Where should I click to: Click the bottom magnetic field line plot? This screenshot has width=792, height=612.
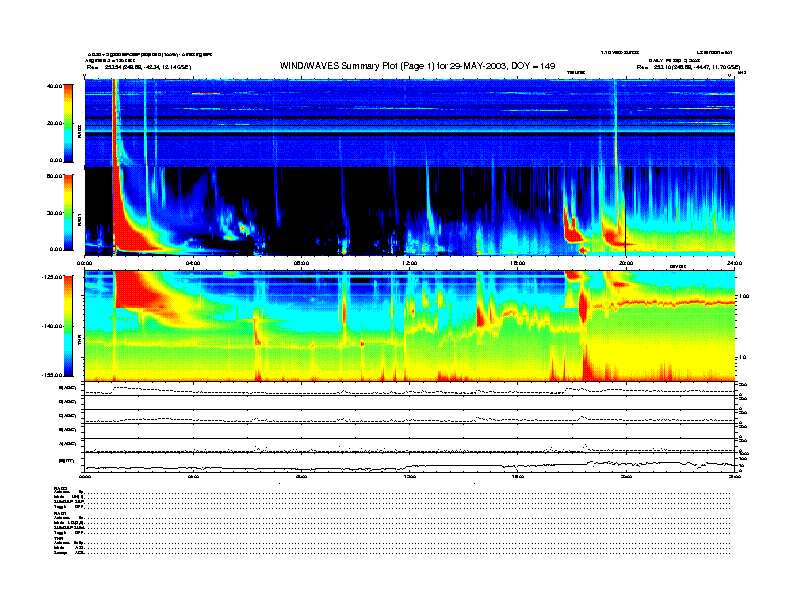point(410,463)
